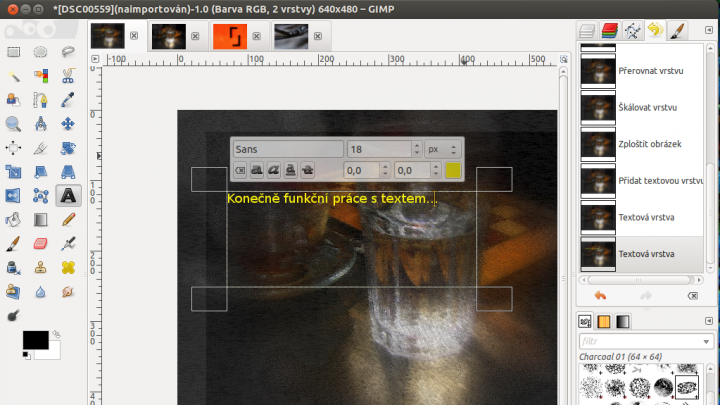Select the Eraser tool
The height and width of the screenshot is (405, 720).
[x=40, y=243]
